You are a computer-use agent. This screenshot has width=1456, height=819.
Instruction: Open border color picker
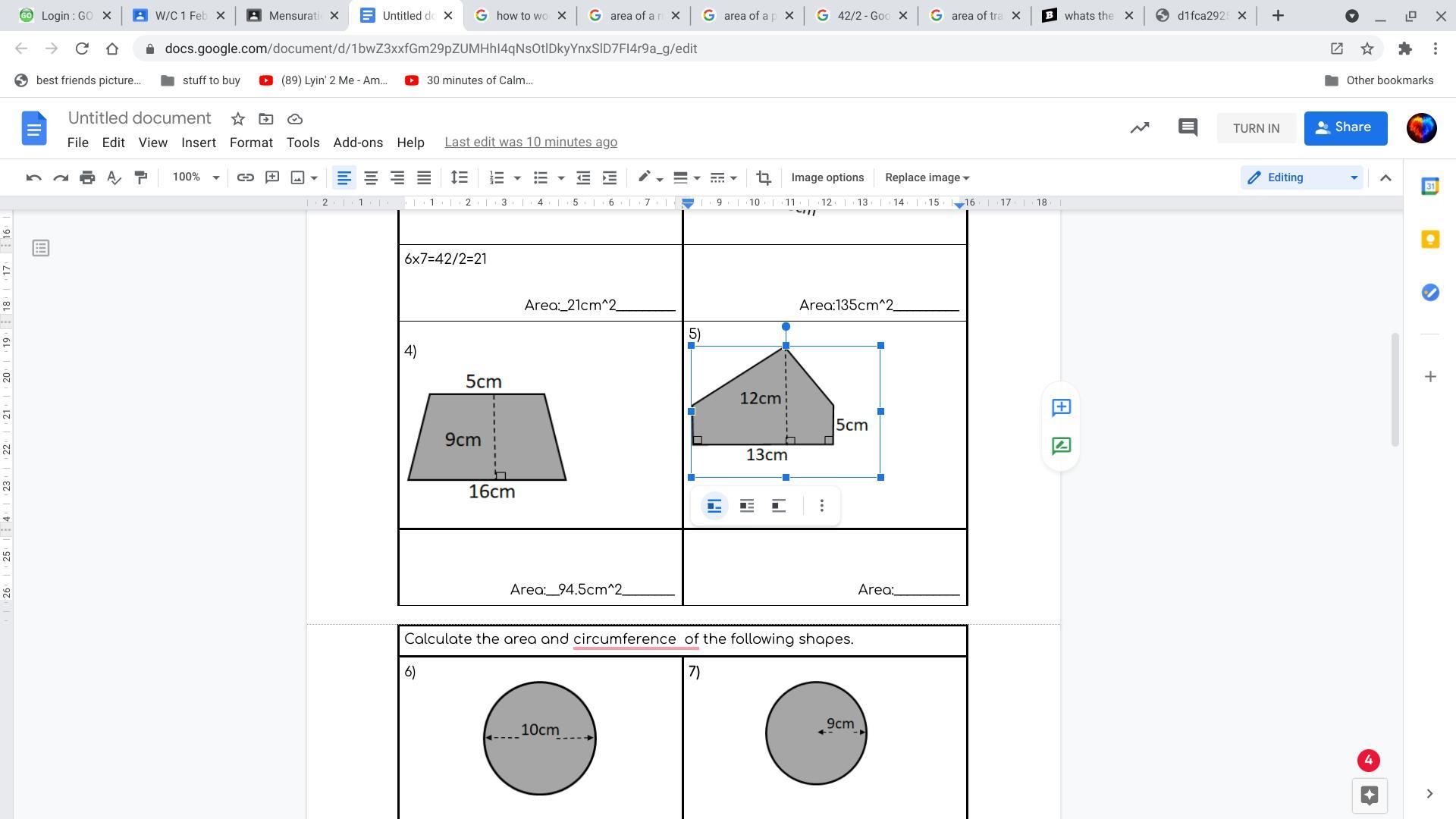click(649, 177)
